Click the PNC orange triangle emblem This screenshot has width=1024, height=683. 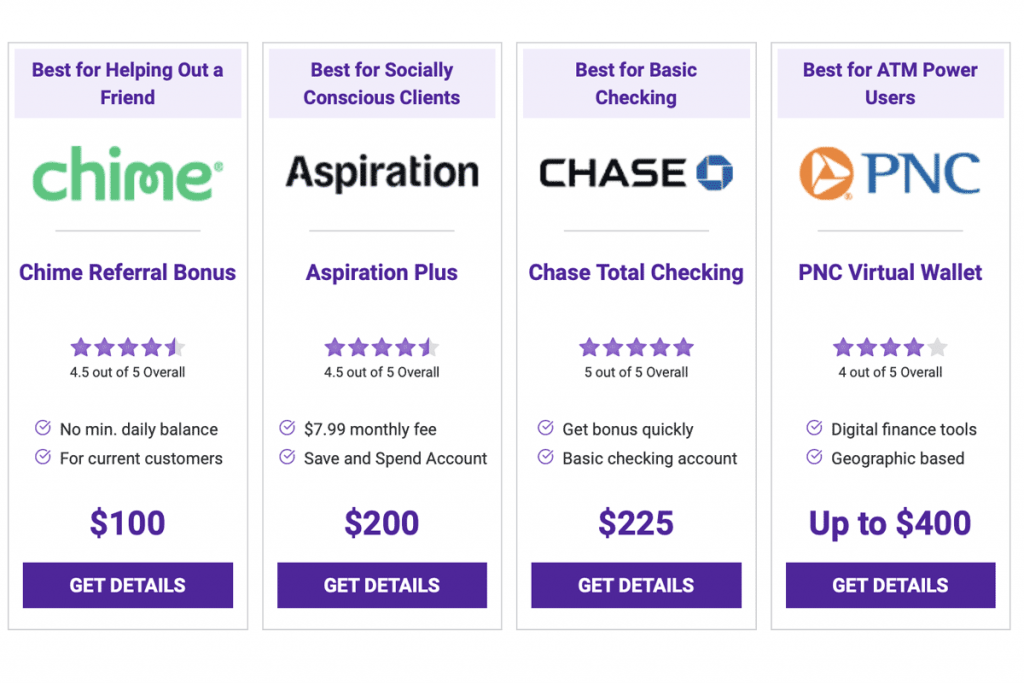[829, 172]
